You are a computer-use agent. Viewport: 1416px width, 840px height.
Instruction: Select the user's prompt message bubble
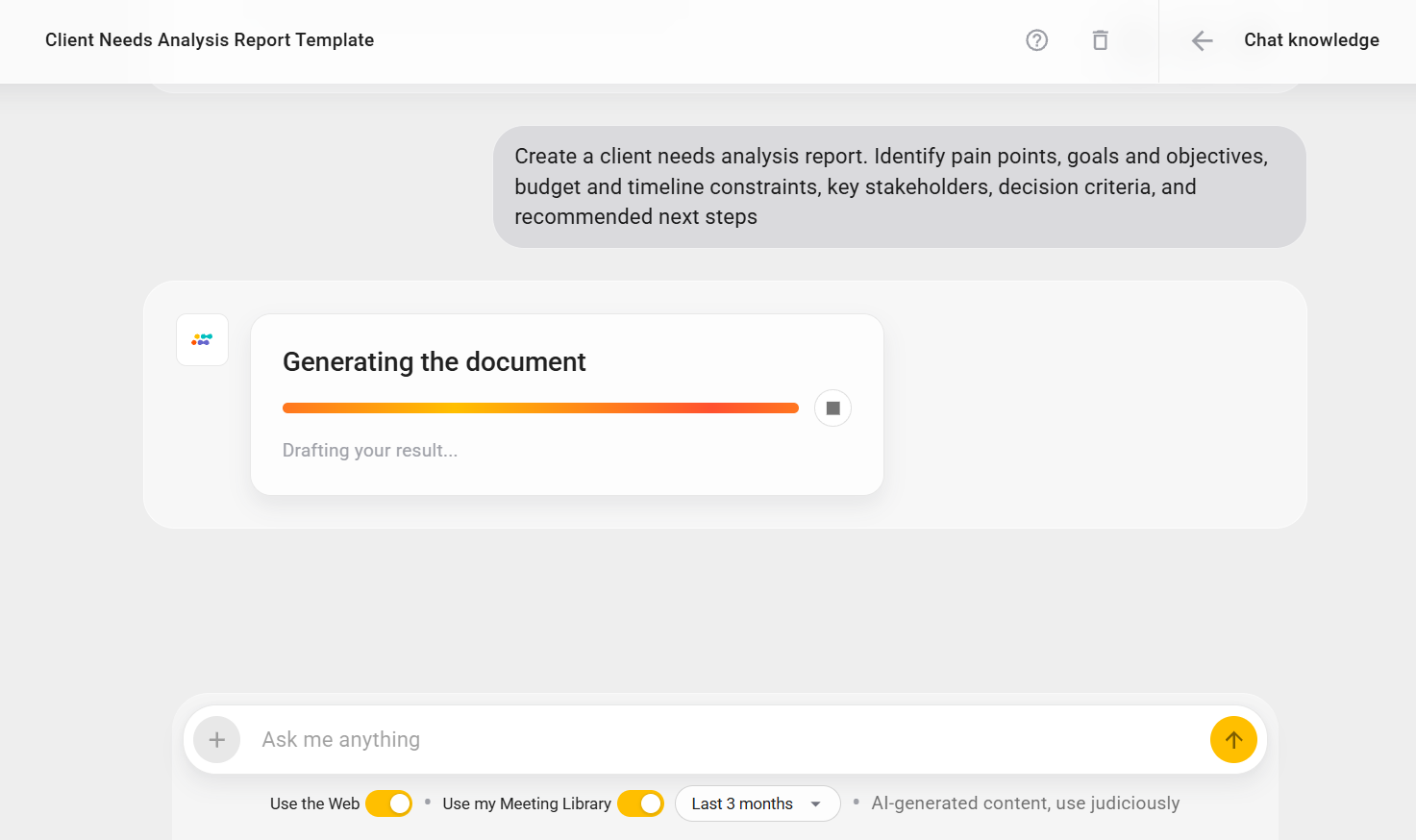point(899,186)
